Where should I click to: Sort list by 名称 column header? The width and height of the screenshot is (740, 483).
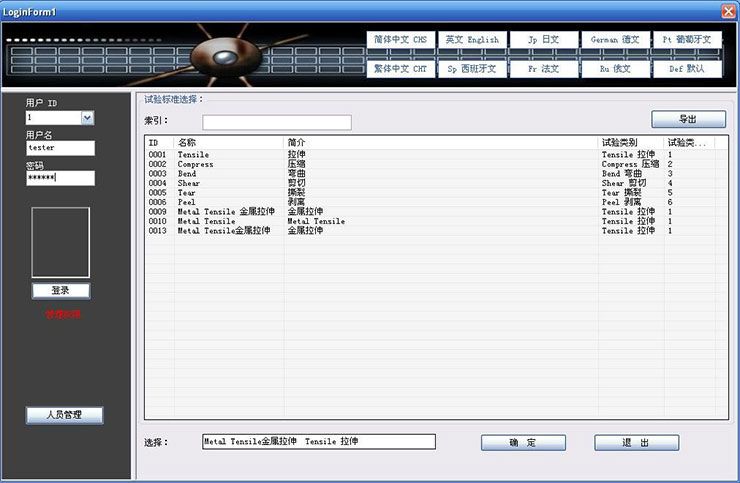click(228, 143)
